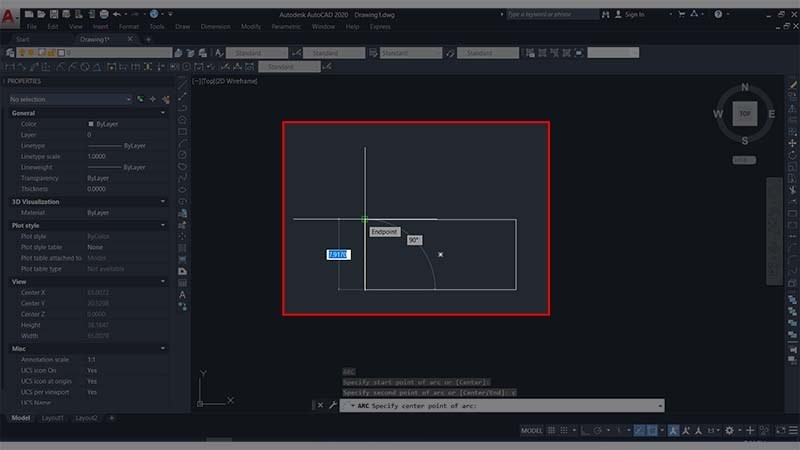Screen dimensions: 800x450
Task: Click the Customization menu icon in status bar
Action: coord(790,430)
